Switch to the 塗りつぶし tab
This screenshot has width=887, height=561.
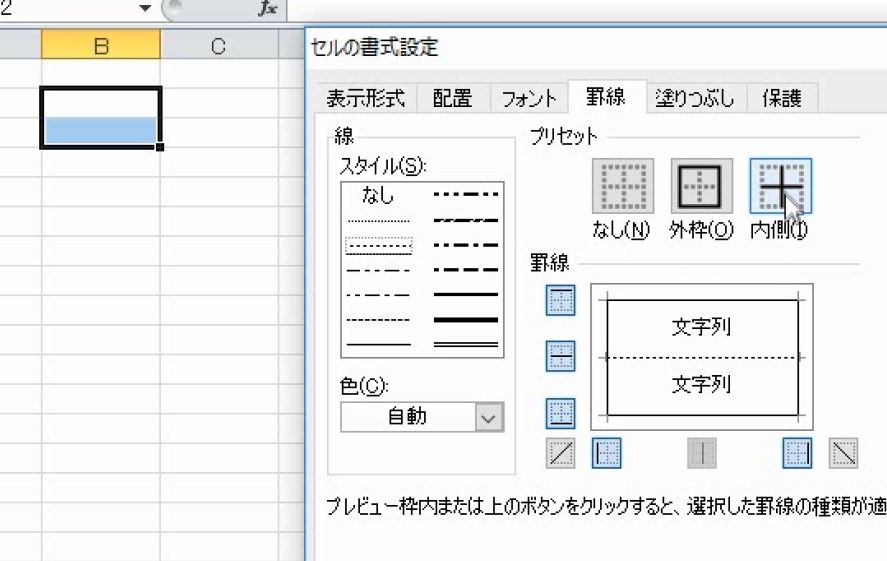click(696, 98)
